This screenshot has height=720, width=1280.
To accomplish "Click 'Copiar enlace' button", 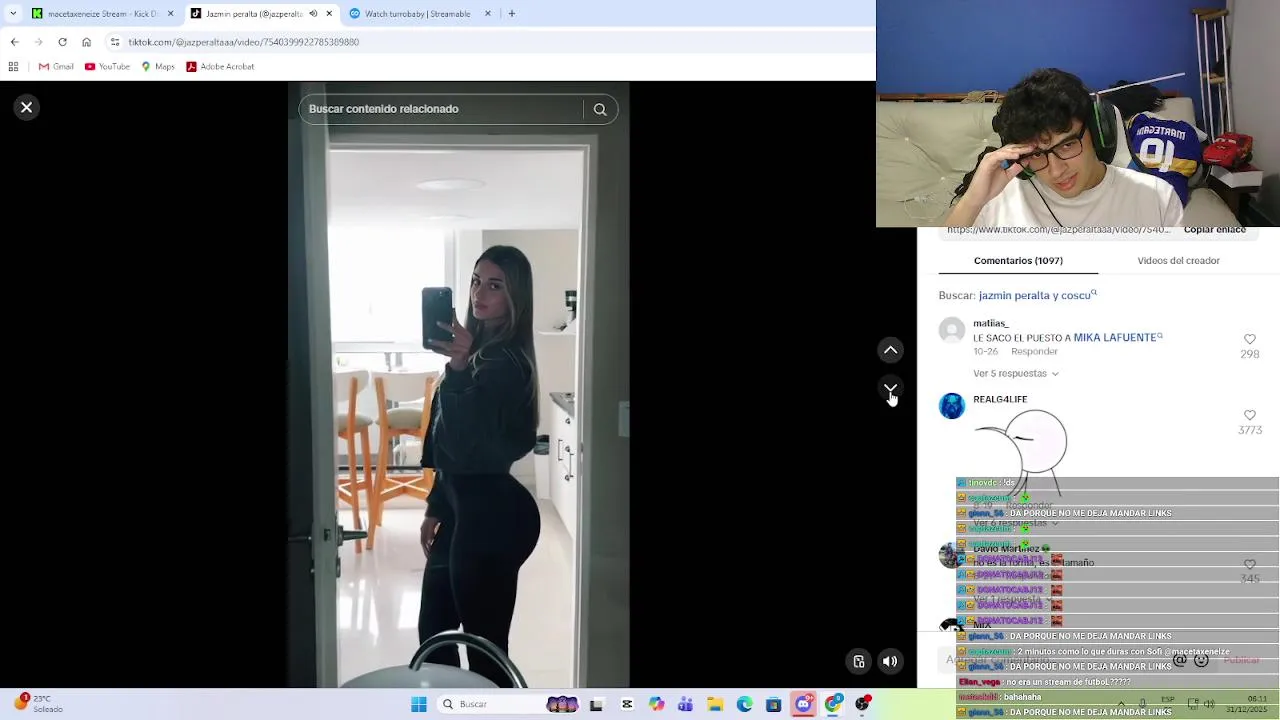I will (x=1215, y=230).
